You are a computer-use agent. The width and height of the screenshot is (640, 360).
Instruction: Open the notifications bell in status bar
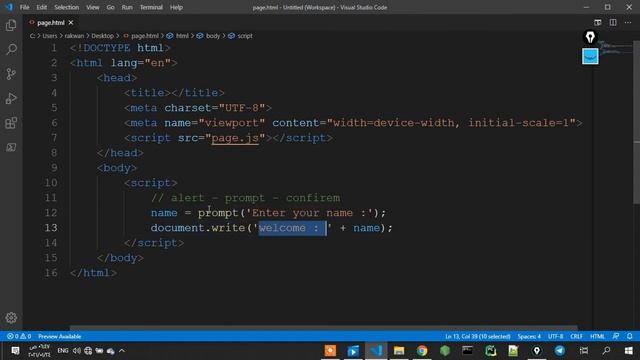coord(629,336)
